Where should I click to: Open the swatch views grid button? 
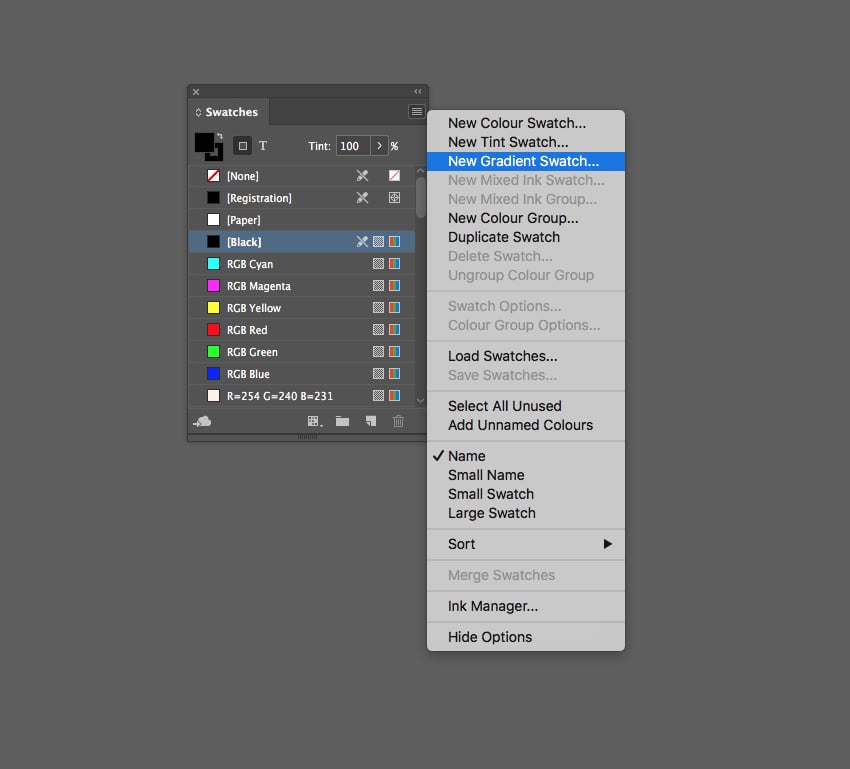click(314, 422)
